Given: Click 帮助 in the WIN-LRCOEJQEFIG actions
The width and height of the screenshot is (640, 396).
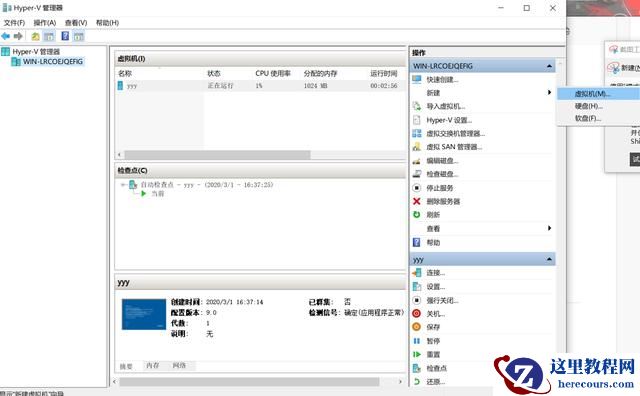Looking at the screenshot, I should [x=433, y=242].
